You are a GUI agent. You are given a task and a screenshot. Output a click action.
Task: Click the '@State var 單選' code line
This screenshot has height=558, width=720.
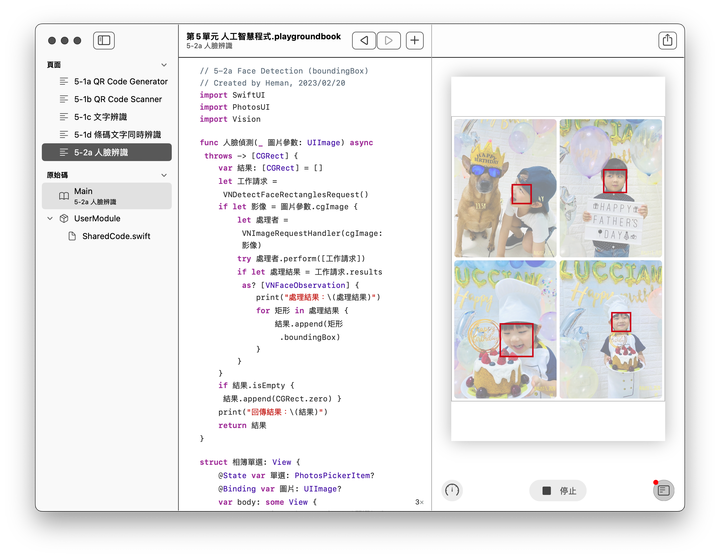tap(296, 475)
